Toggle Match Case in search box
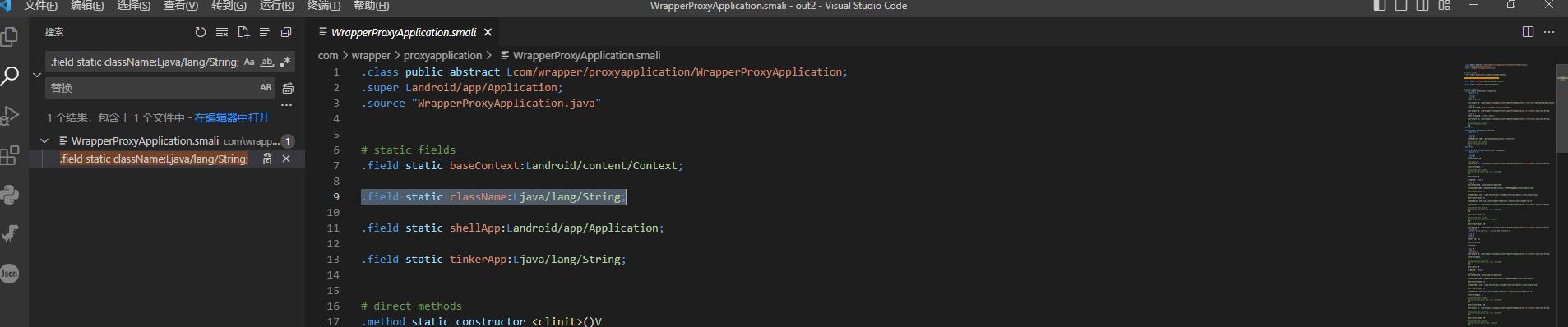1568x327 pixels. click(249, 62)
